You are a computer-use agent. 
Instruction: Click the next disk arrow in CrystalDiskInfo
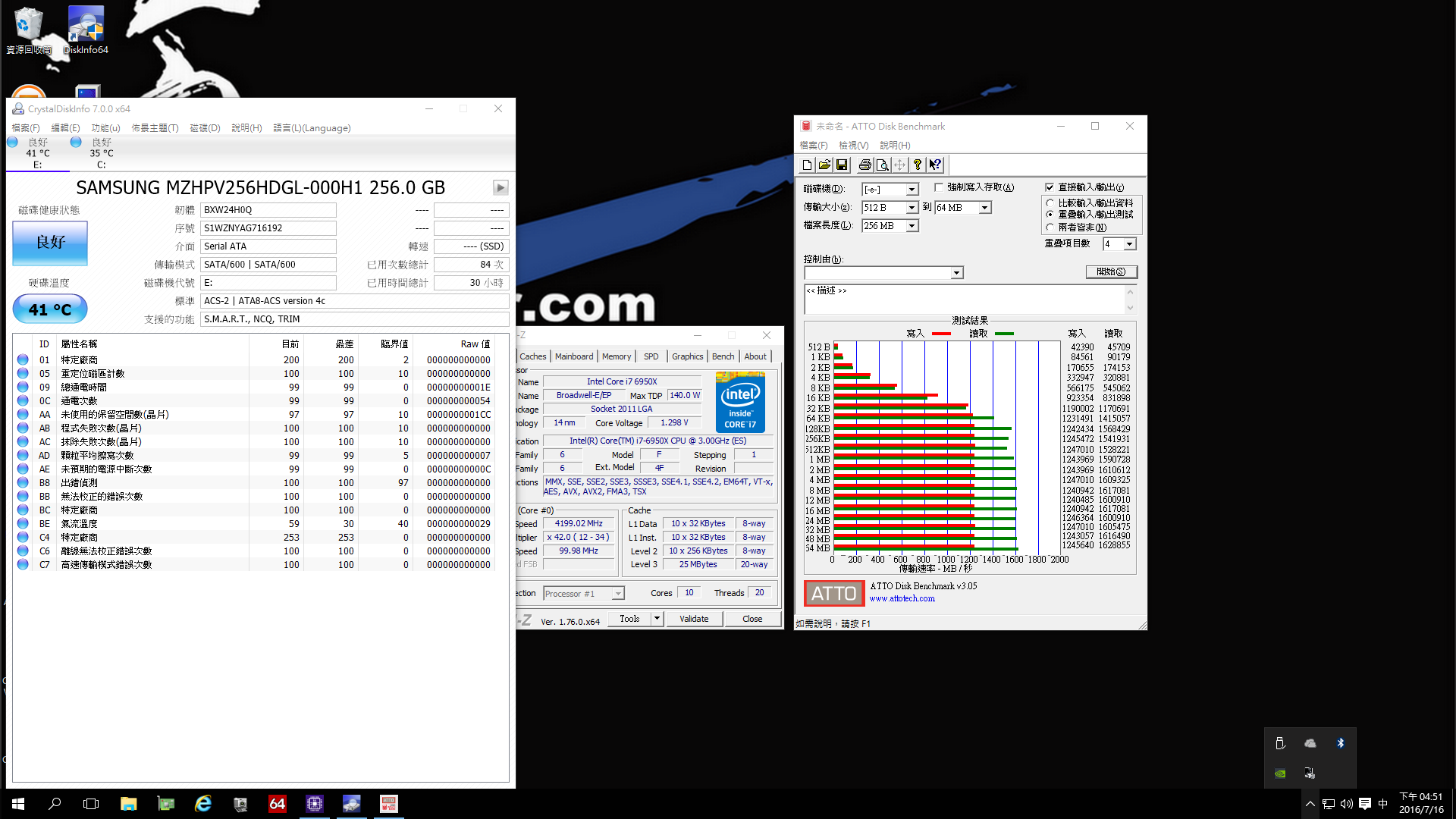click(x=500, y=187)
